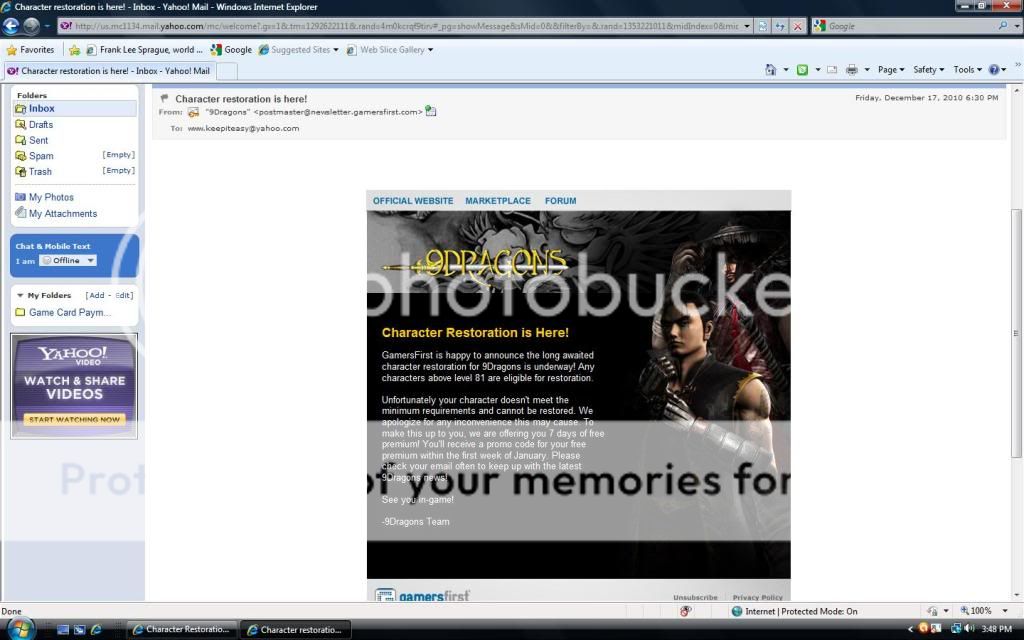
Task: Open the Favorites star button
Action: pos(30,50)
